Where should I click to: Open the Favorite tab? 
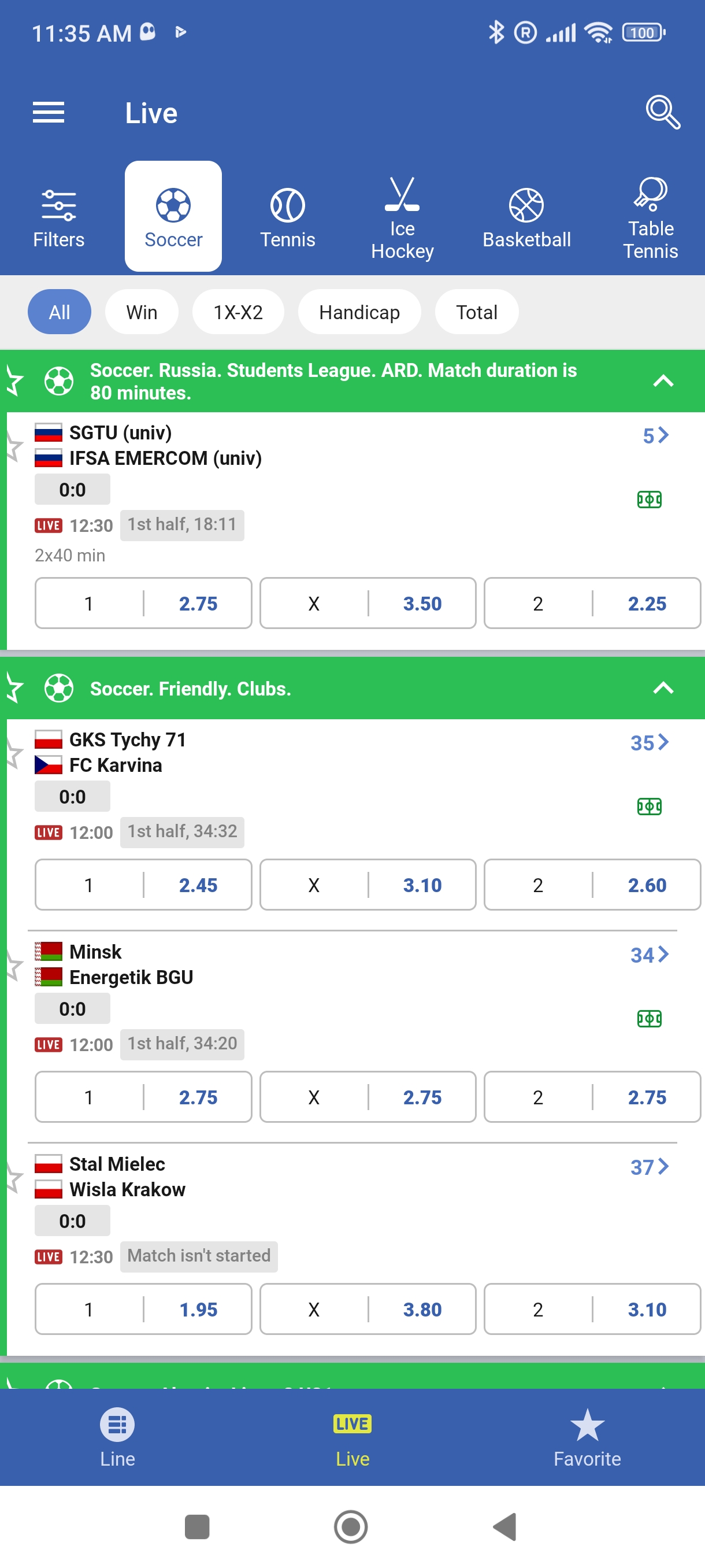[587, 1437]
